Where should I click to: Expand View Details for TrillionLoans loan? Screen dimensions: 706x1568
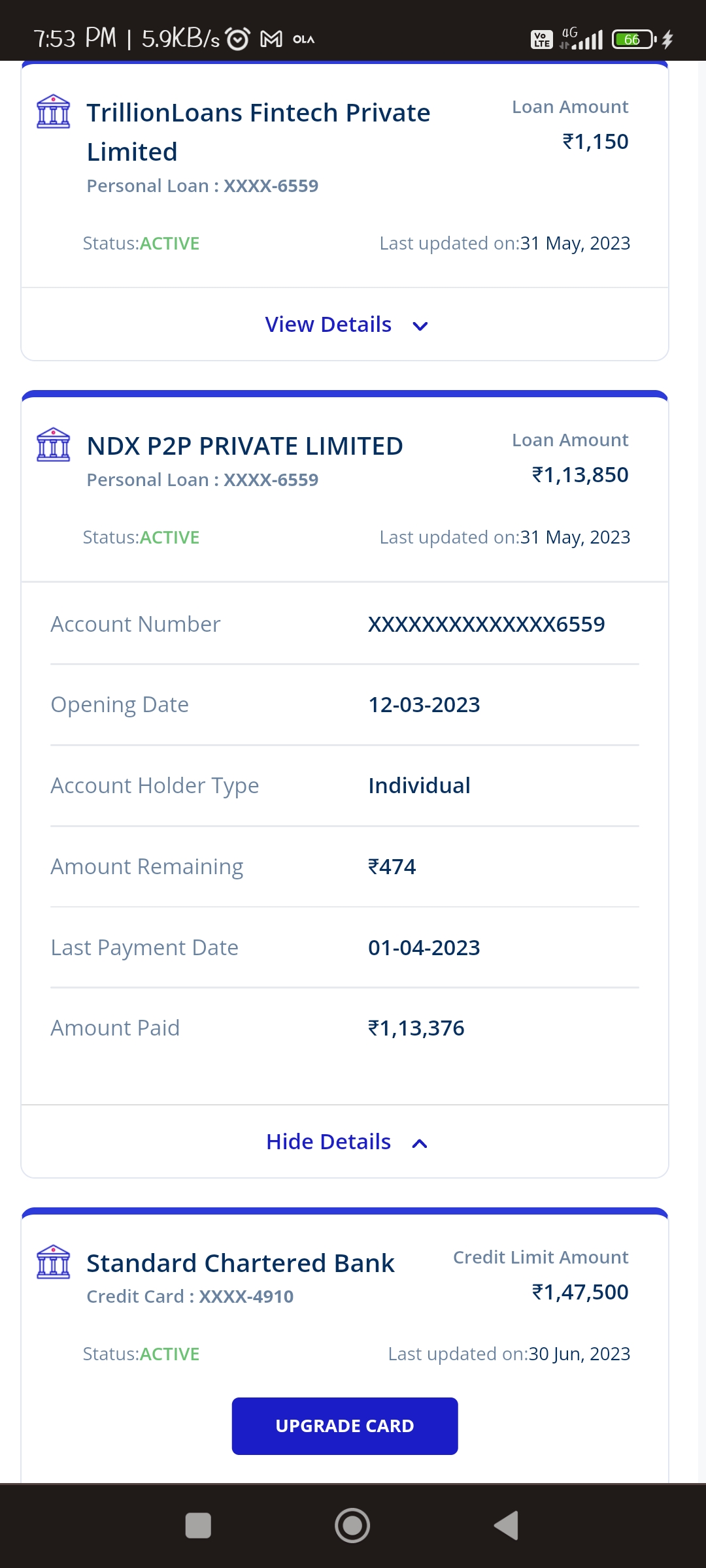[x=328, y=325]
